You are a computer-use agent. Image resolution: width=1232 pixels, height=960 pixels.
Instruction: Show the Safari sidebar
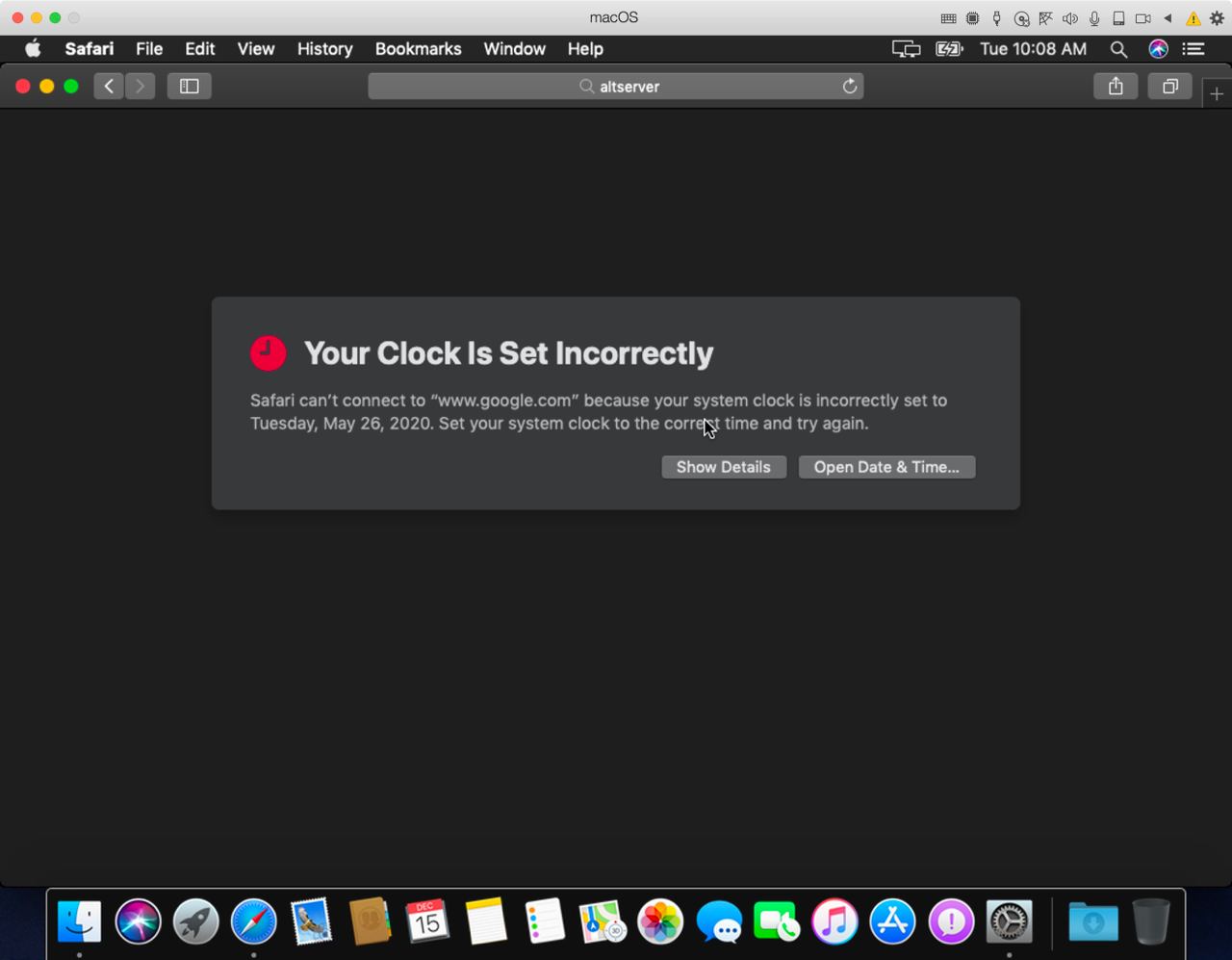pyautogui.click(x=190, y=87)
